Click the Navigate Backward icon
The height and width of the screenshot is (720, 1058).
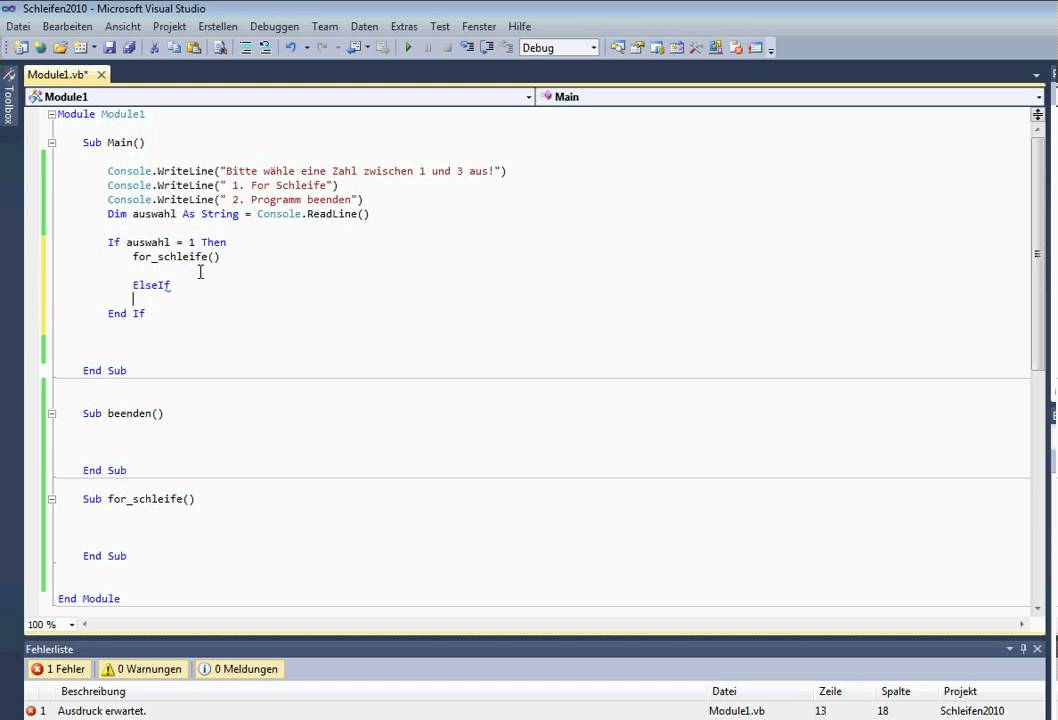[354, 48]
